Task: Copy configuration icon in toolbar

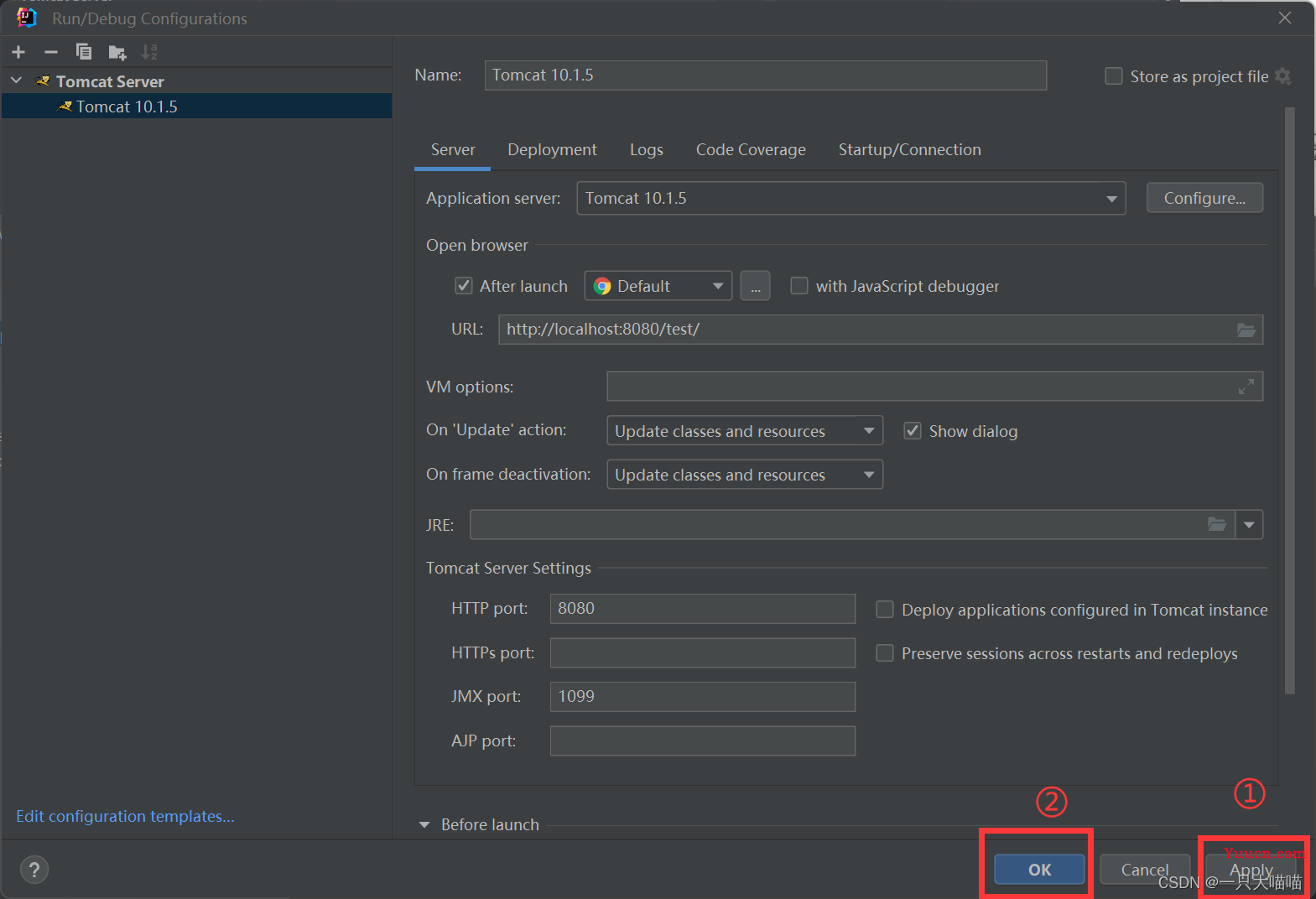Action: [84, 52]
